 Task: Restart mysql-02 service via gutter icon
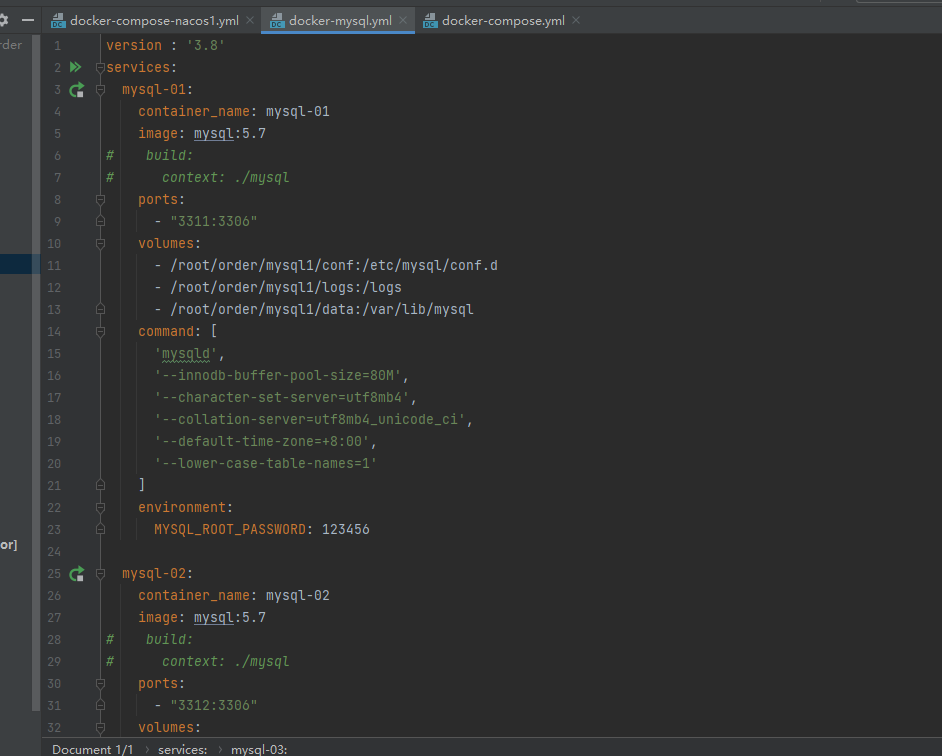pyautogui.click(x=76, y=574)
